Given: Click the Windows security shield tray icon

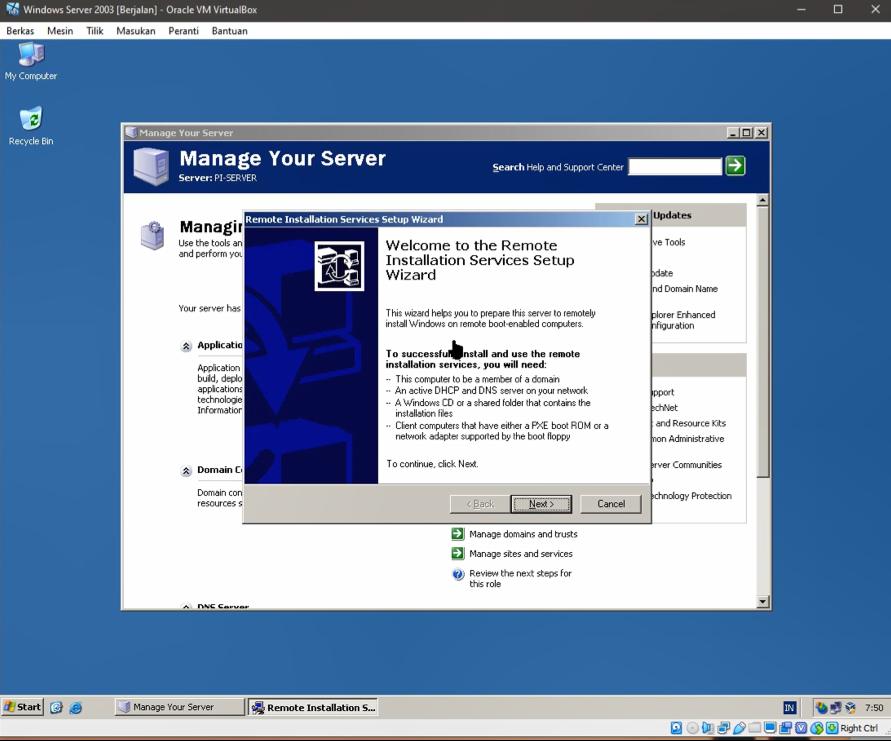Looking at the screenshot, I should point(821,707).
